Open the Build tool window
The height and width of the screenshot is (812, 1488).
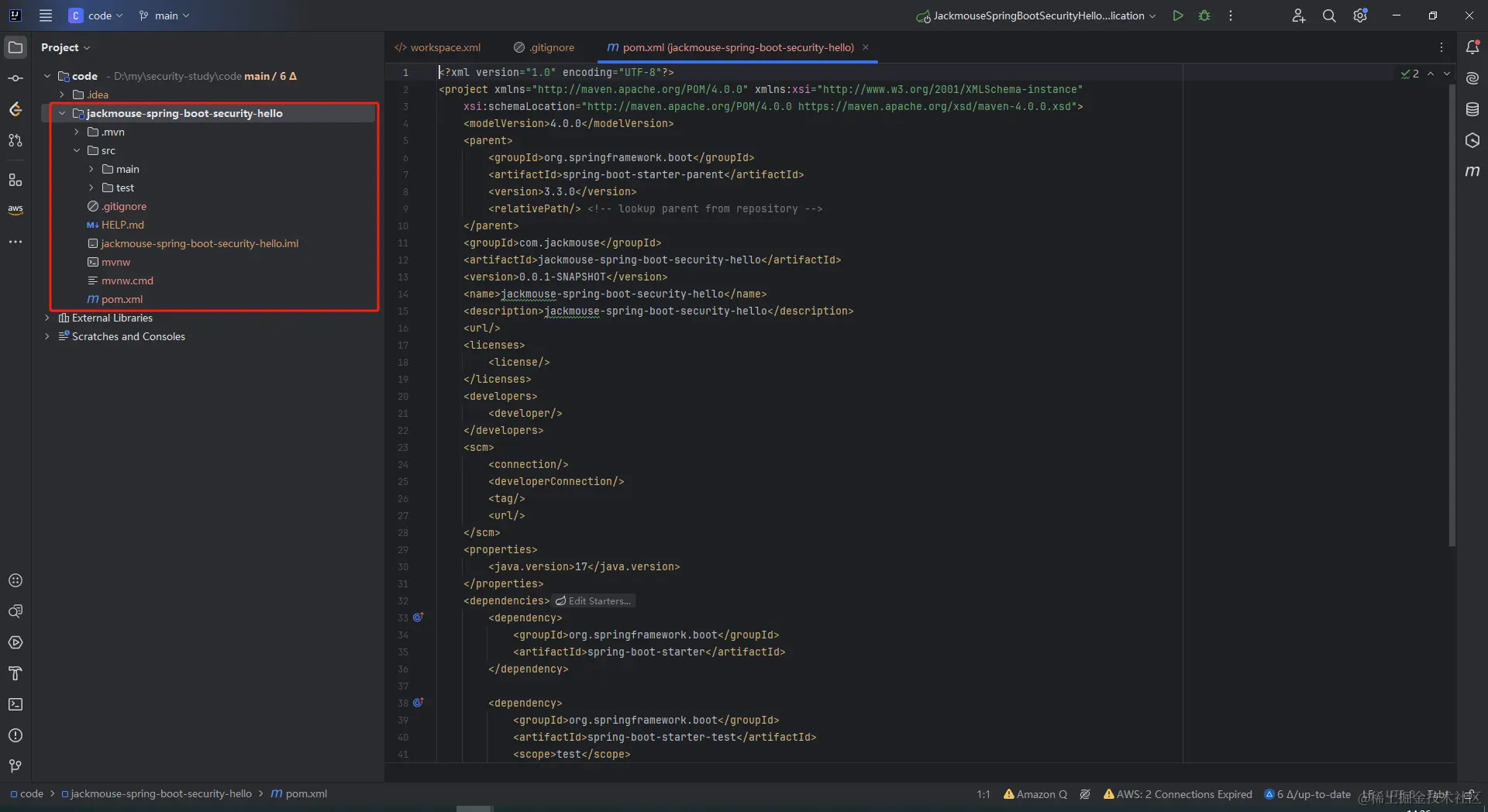pyautogui.click(x=15, y=673)
